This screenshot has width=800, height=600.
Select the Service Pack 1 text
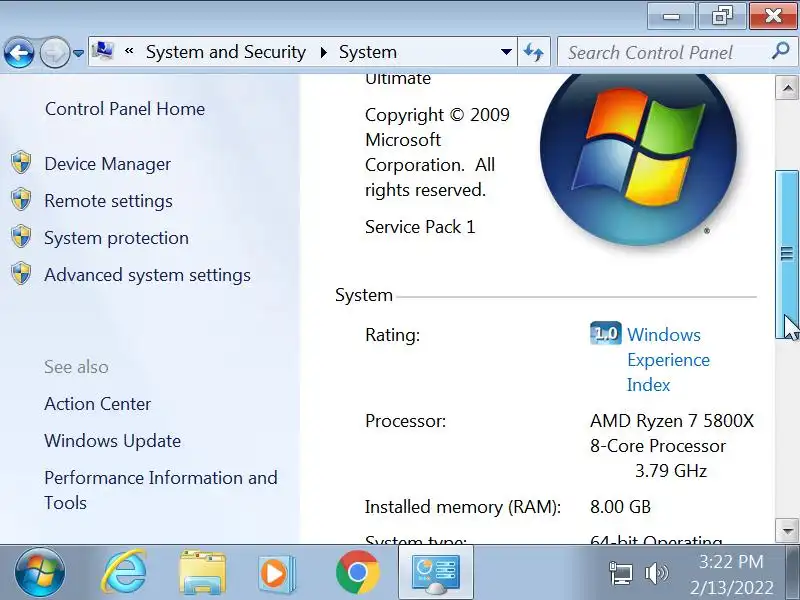point(420,227)
